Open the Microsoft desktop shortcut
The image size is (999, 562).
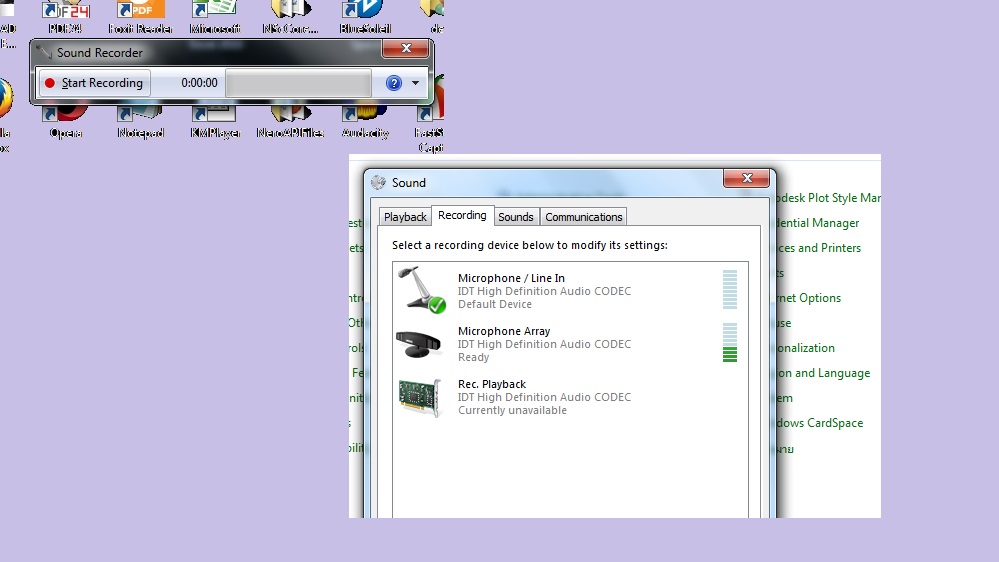pos(215,18)
